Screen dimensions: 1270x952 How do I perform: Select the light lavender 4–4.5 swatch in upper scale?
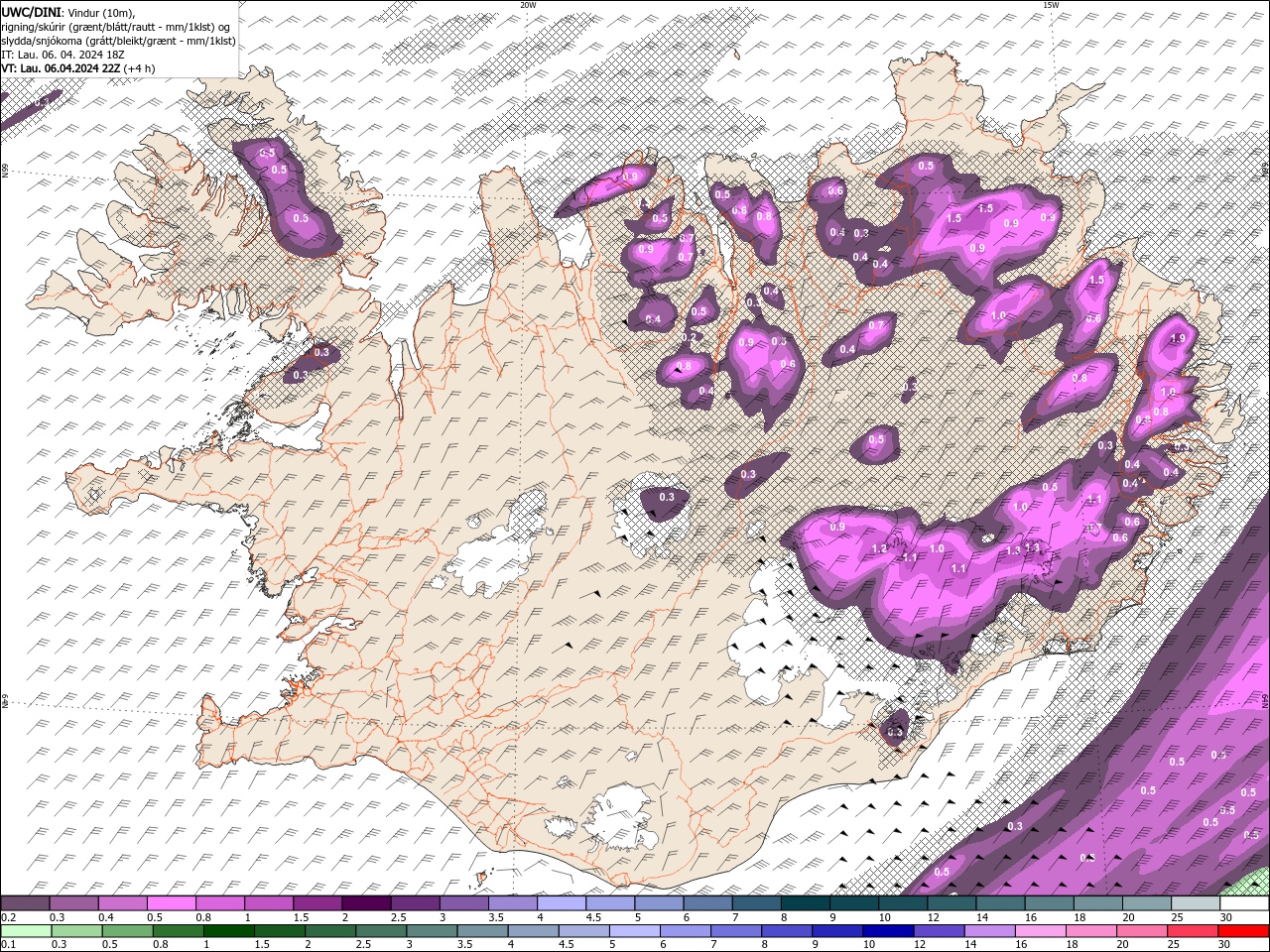pyautogui.click(x=562, y=903)
